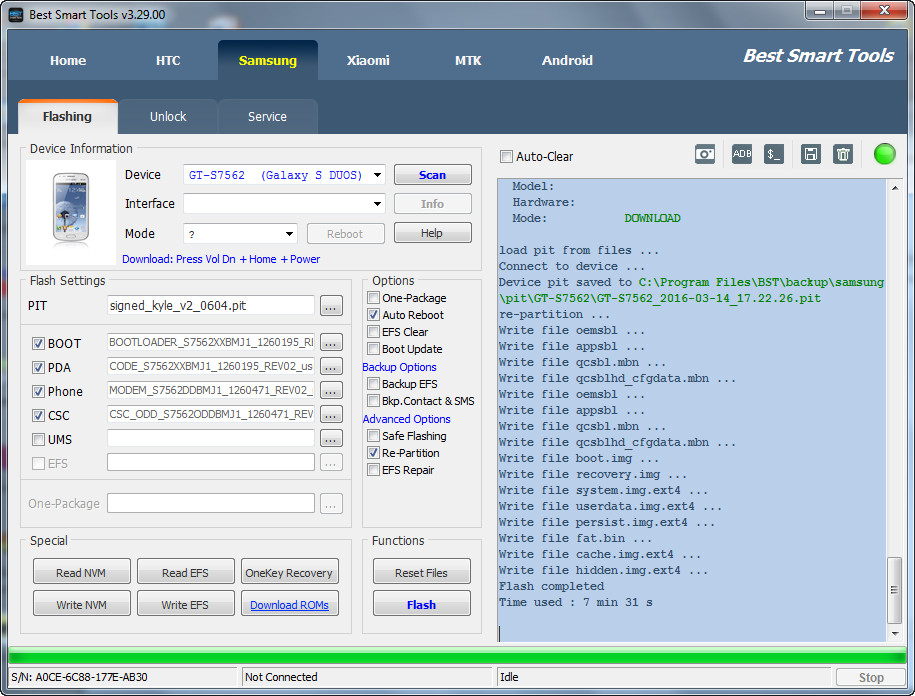Click the Scan button
The image size is (915, 696).
pos(432,175)
